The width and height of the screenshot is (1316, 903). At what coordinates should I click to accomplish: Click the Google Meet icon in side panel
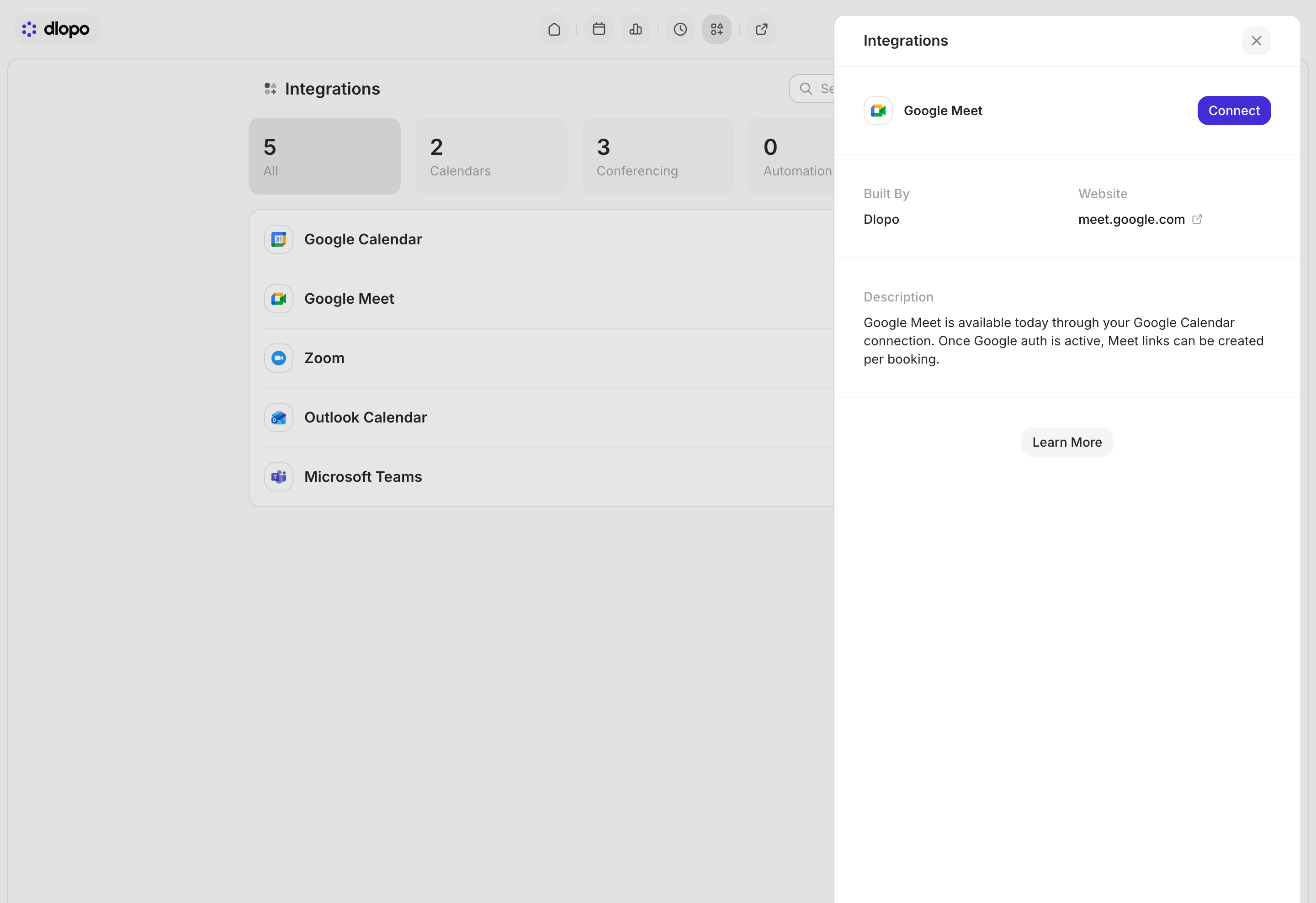(878, 111)
